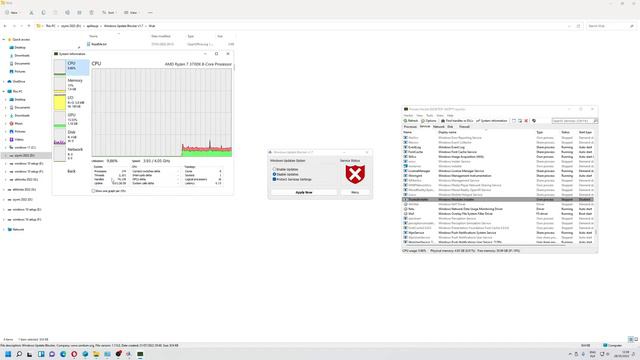Select the Disable Updates radio button
This screenshot has width=640, height=360.
click(274, 174)
